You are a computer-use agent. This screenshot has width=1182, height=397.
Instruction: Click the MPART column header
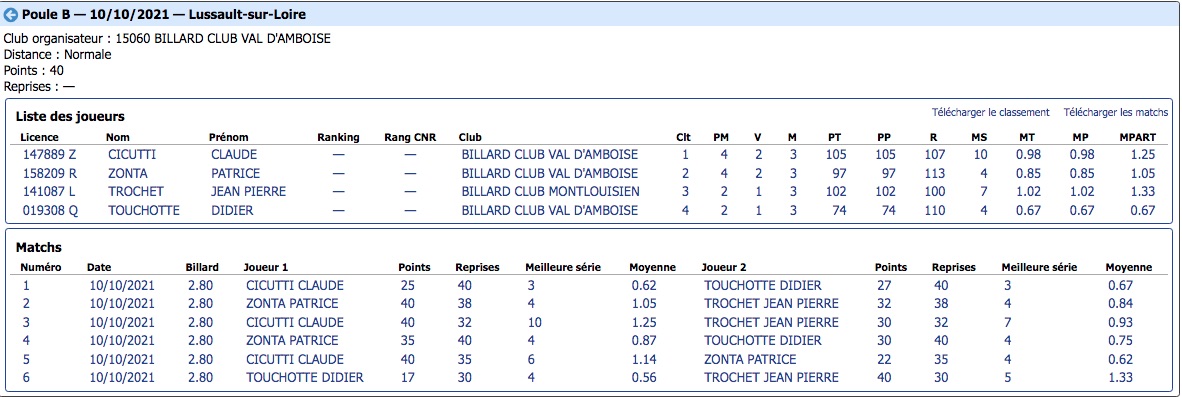1137,138
